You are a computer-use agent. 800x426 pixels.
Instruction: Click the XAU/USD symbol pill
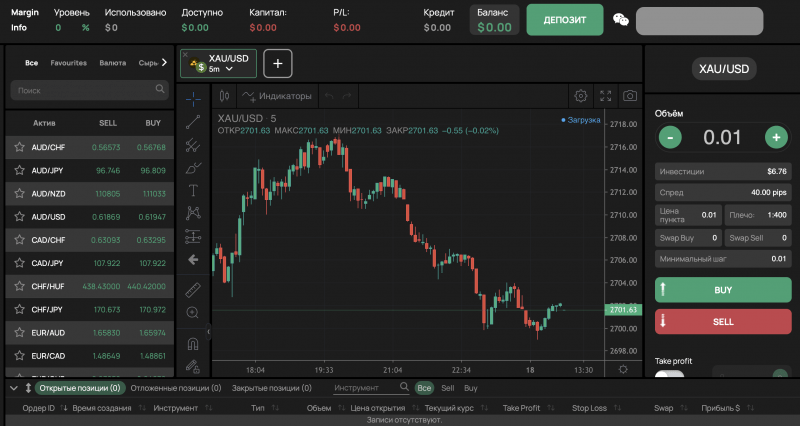pos(724,69)
